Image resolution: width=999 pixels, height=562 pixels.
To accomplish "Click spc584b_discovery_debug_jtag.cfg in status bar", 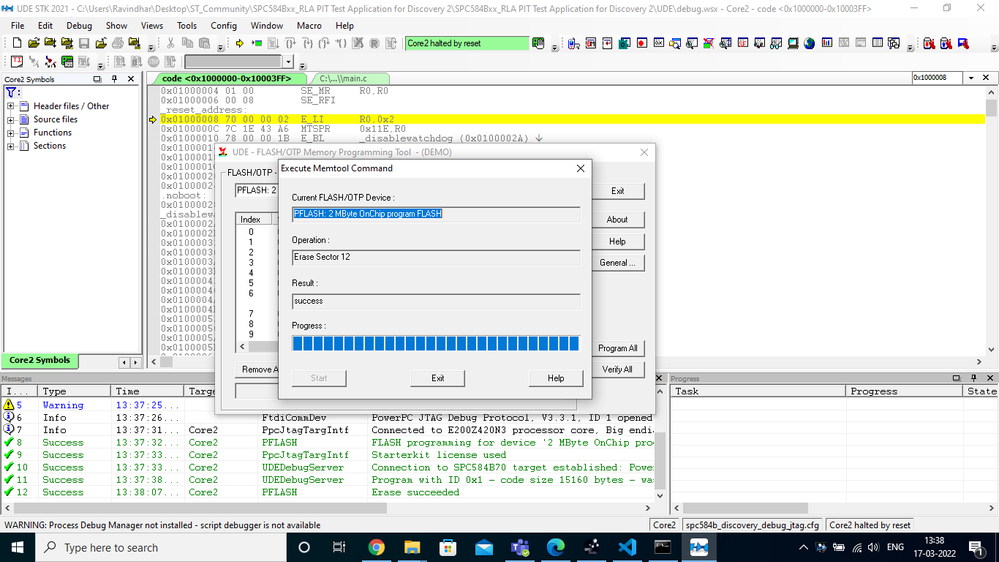I will tap(752, 525).
